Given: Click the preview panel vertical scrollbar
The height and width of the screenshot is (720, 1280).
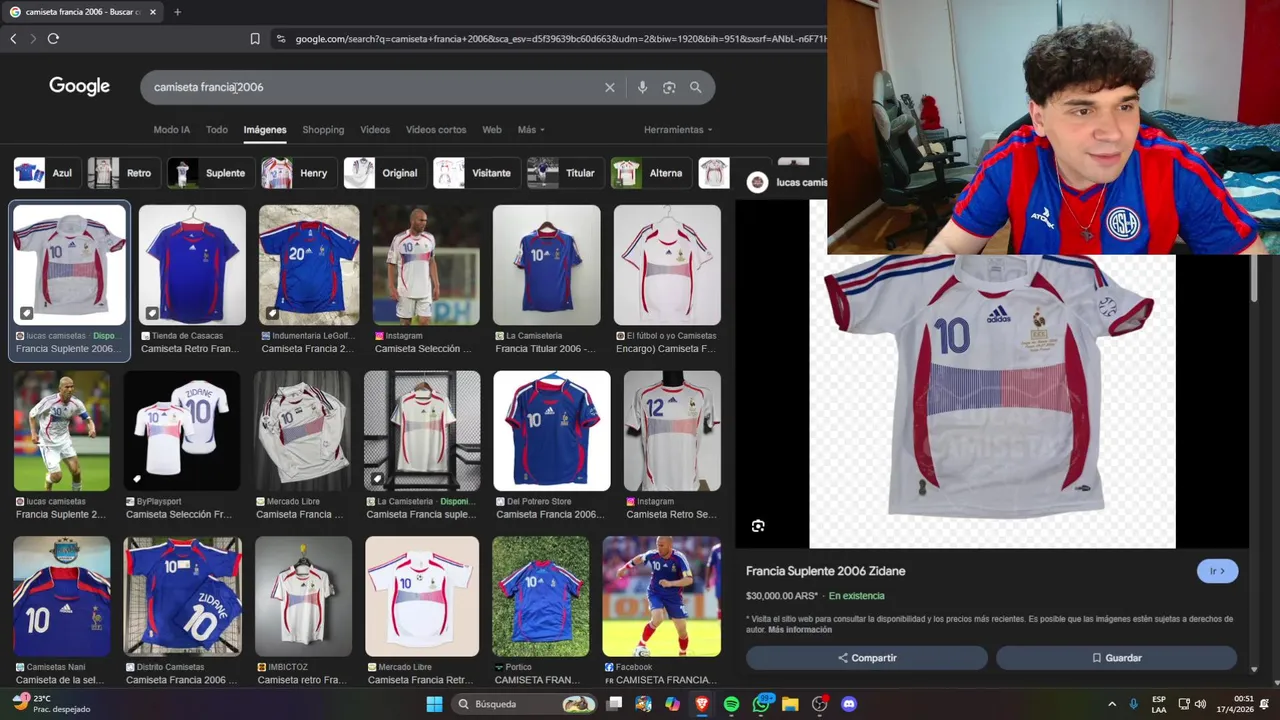Looking at the screenshot, I should [1253, 280].
